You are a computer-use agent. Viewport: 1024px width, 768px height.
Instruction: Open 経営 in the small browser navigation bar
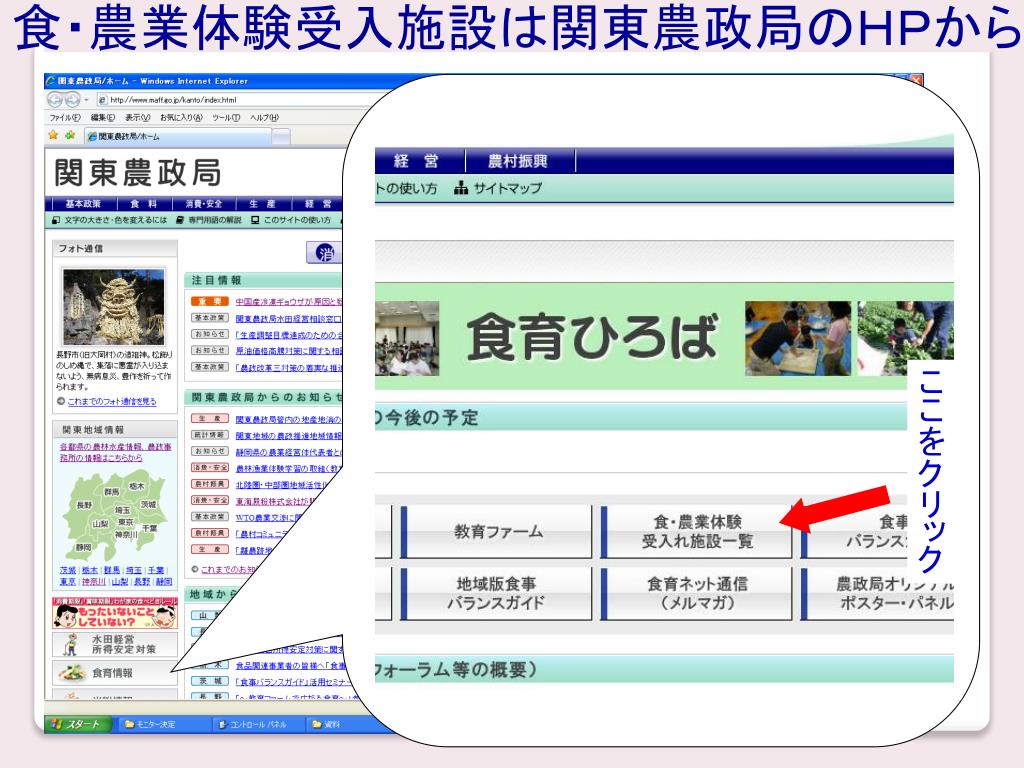318,204
